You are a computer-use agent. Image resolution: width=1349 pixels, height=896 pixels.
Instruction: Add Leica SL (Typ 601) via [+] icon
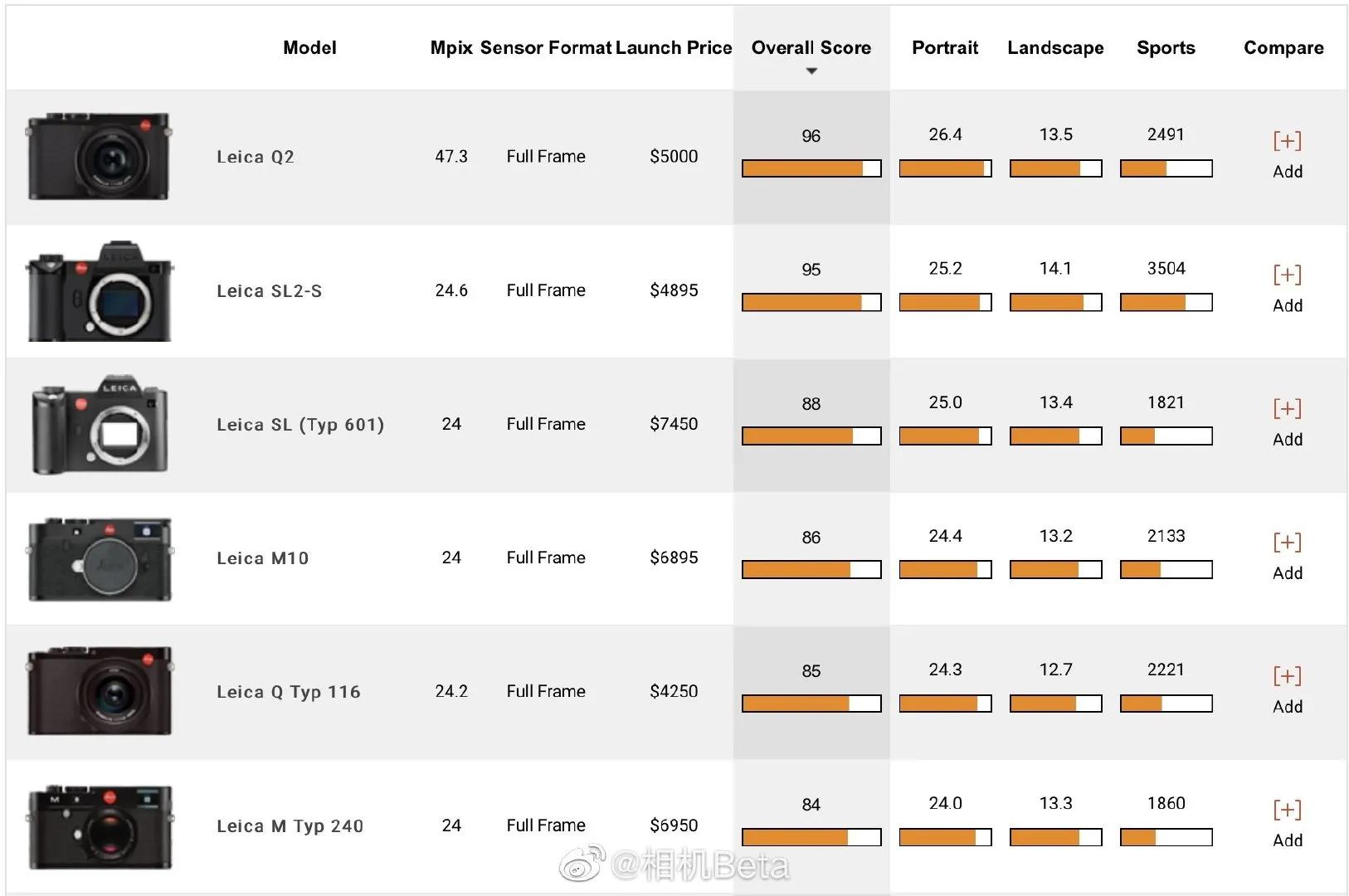[1287, 408]
